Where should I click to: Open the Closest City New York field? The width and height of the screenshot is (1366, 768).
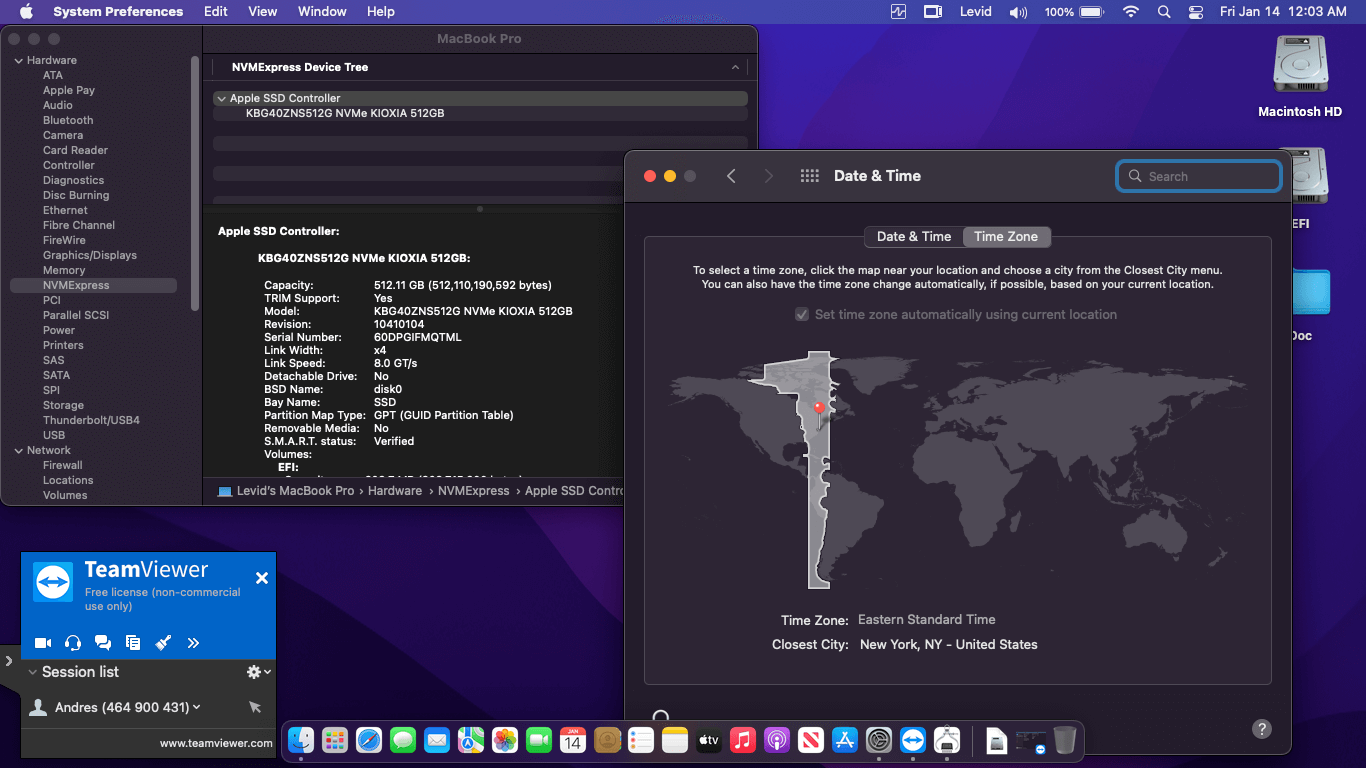949,645
